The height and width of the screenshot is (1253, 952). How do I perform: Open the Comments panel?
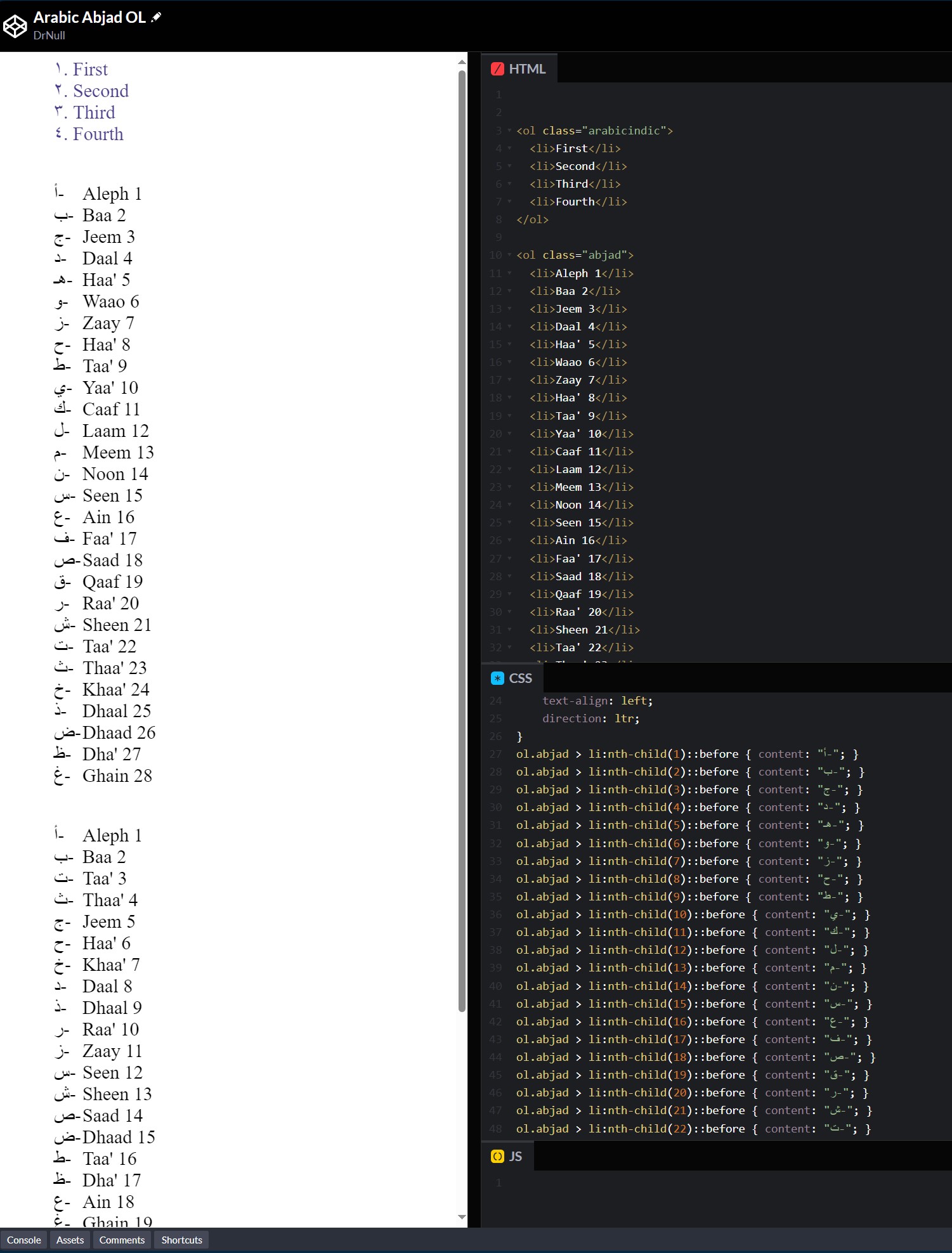[x=122, y=1240]
